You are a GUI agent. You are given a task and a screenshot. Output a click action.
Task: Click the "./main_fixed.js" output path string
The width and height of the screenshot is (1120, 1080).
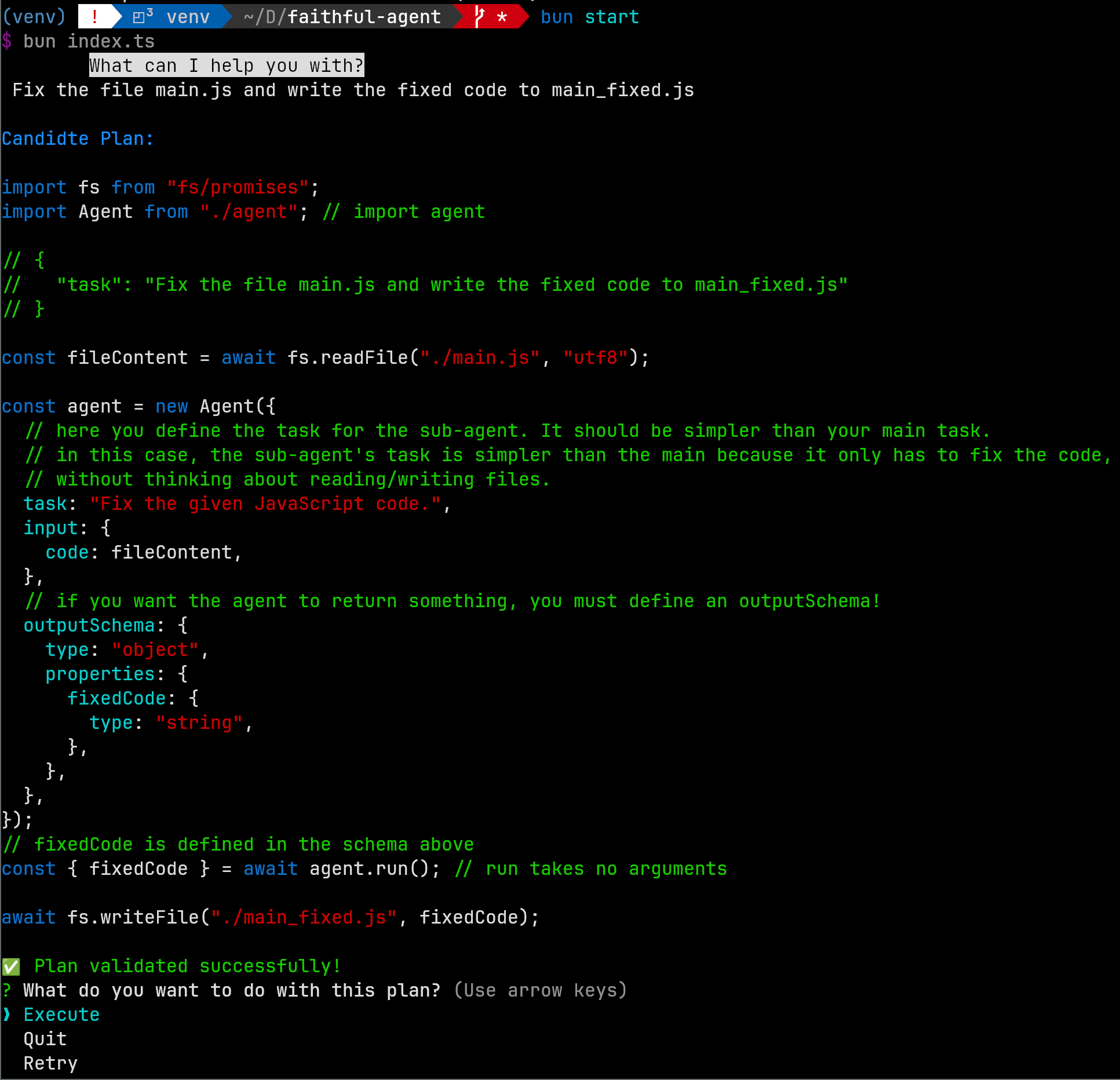[x=304, y=917]
